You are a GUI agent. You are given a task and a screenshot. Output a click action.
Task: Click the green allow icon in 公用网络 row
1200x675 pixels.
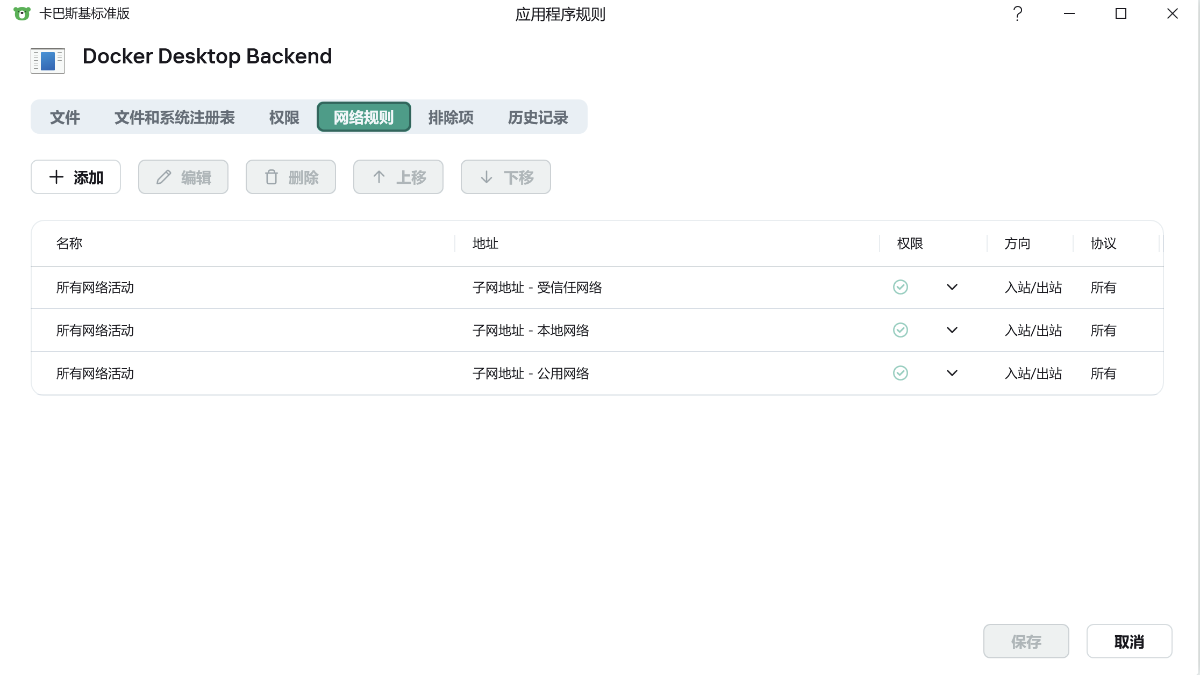click(900, 373)
